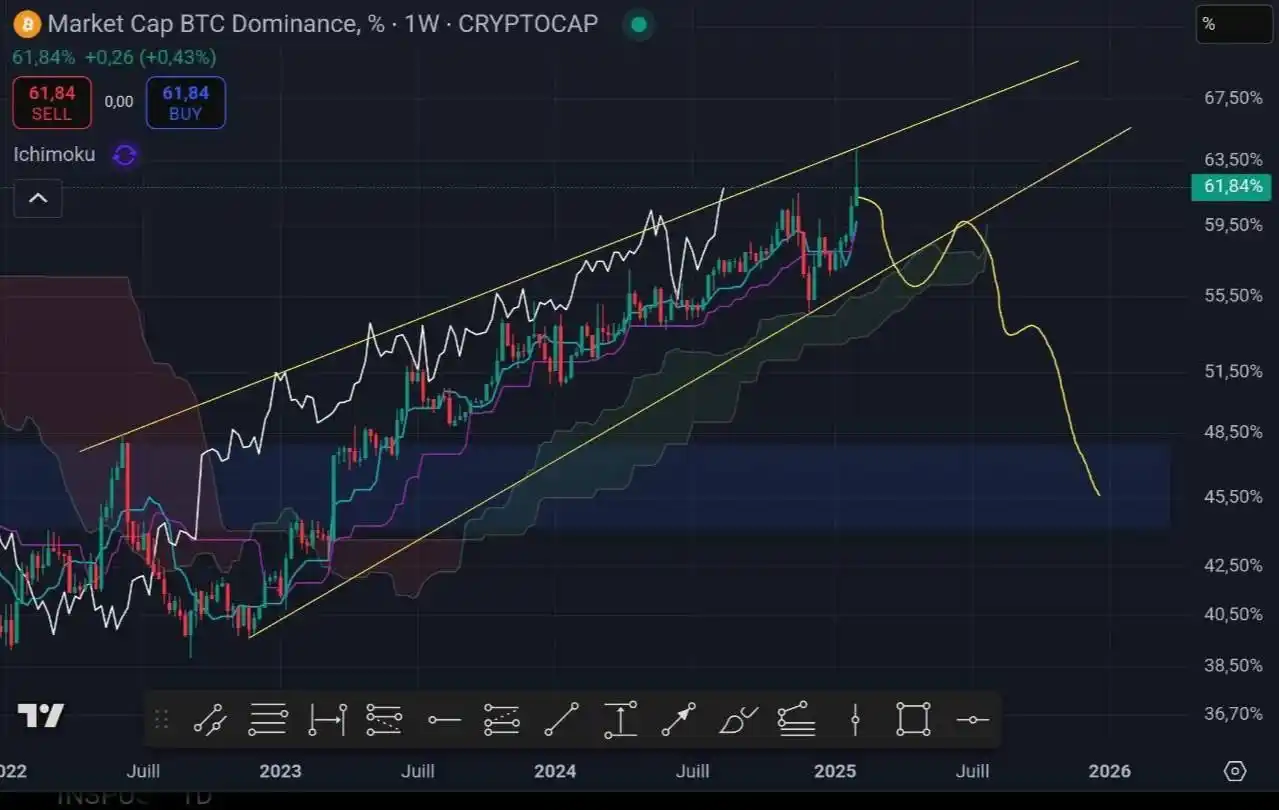Click the Ichimoku indicator refresh icon
The image size is (1279, 810).
(125, 155)
